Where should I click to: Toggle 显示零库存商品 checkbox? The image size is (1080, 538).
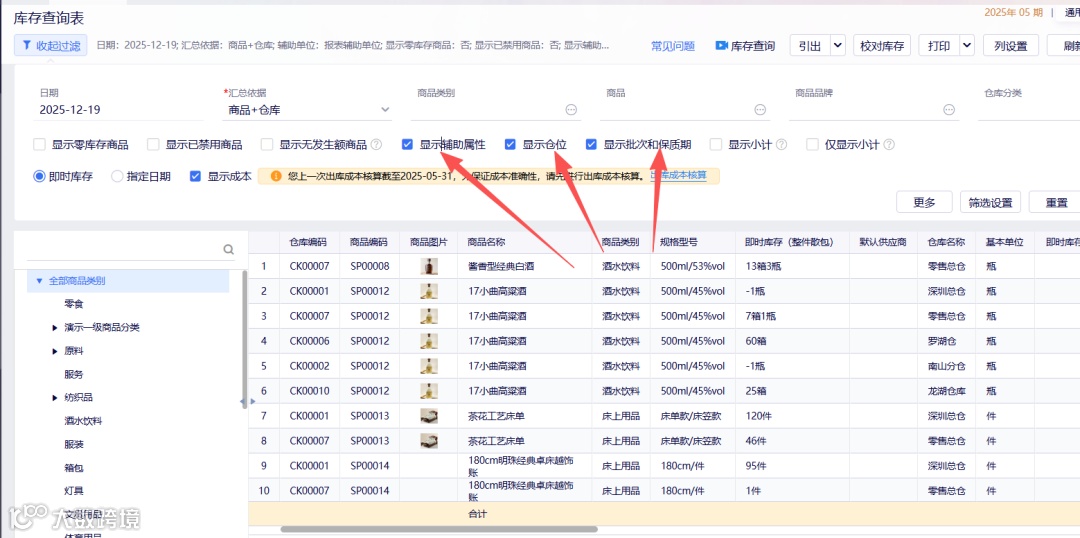(x=39, y=145)
